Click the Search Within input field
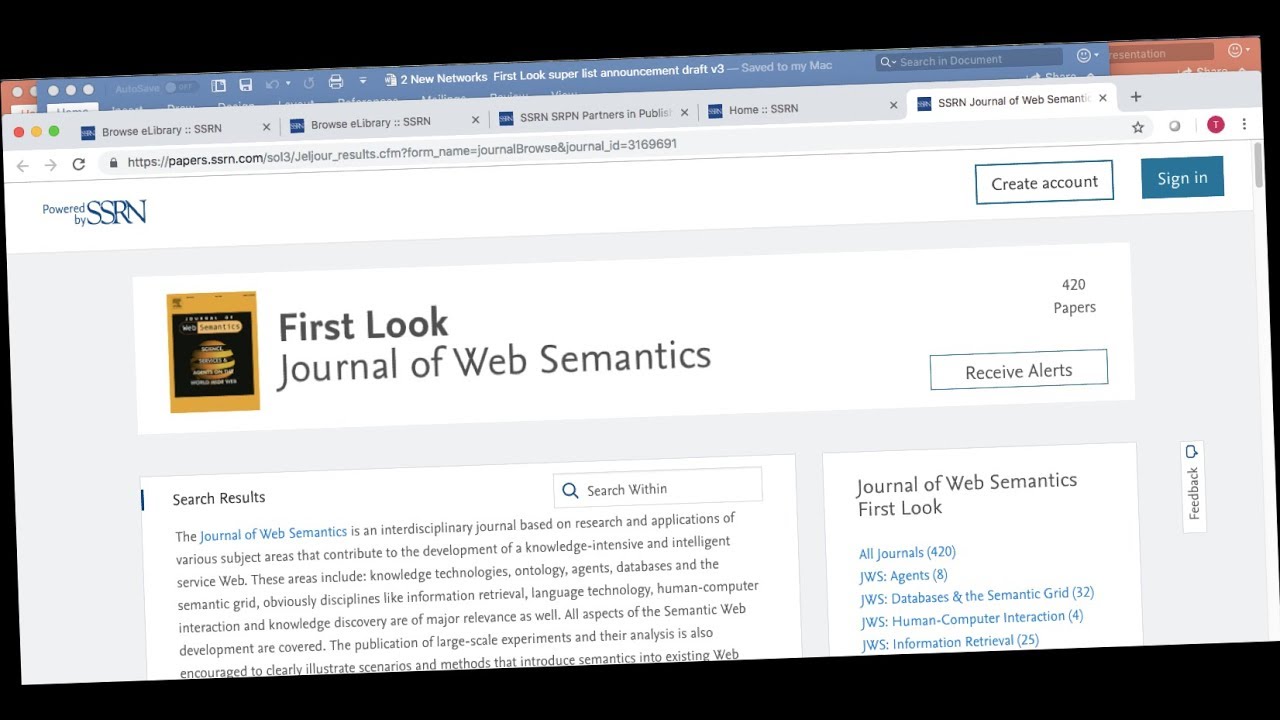The height and width of the screenshot is (720, 1280). coord(658,488)
